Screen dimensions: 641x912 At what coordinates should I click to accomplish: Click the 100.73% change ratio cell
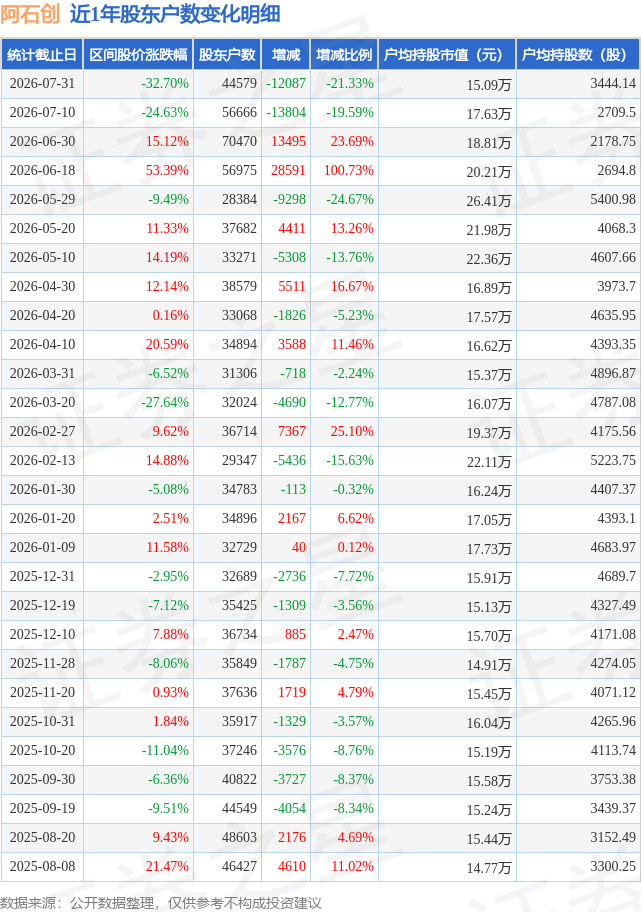(x=349, y=170)
